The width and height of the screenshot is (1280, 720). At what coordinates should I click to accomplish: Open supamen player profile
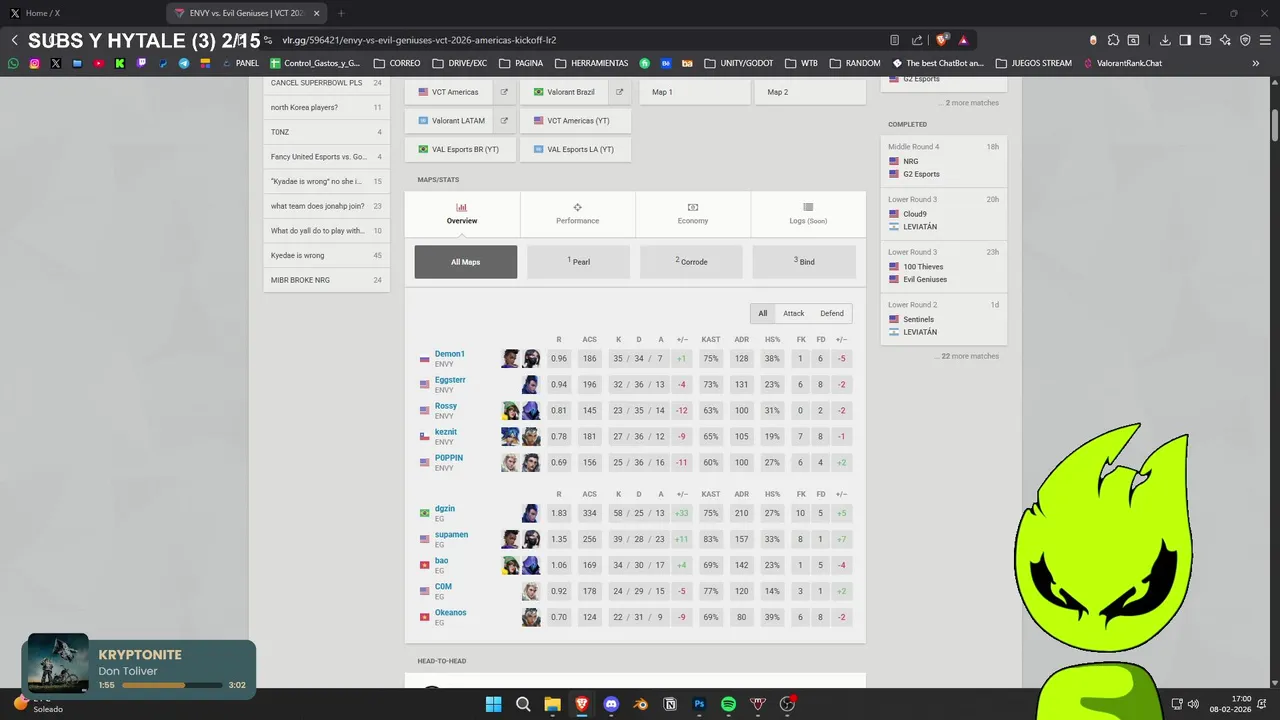click(x=451, y=535)
